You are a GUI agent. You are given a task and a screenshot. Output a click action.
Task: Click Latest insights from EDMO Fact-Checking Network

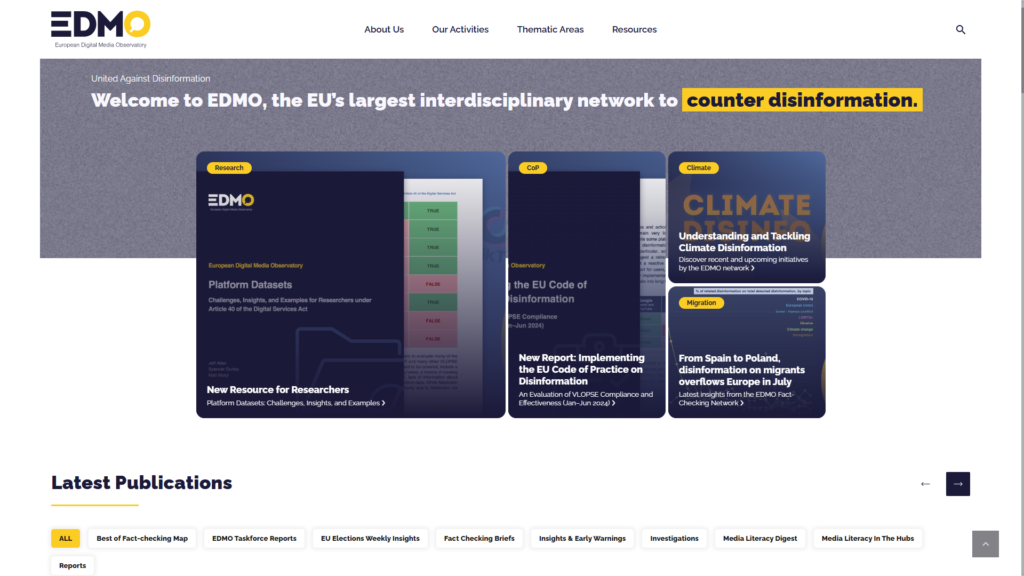pyautogui.click(x=736, y=398)
